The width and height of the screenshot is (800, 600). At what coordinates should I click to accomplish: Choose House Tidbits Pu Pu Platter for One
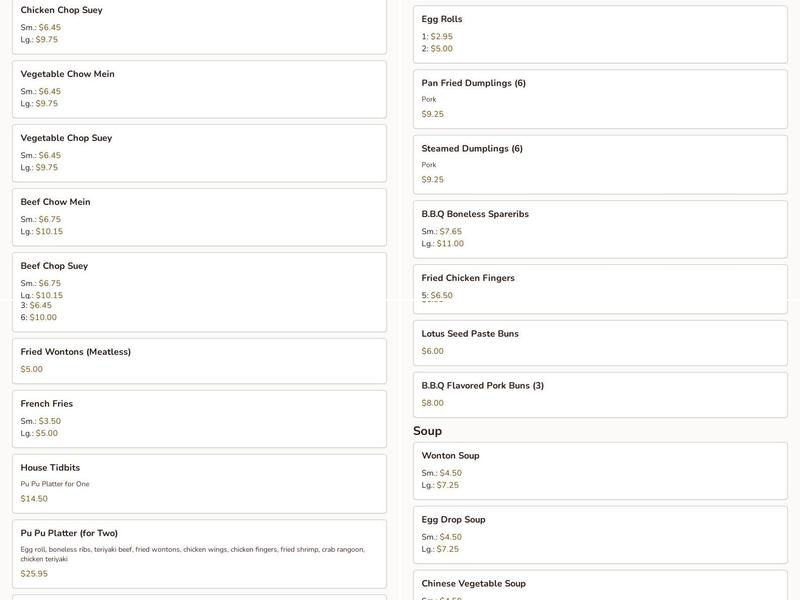click(x=199, y=484)
